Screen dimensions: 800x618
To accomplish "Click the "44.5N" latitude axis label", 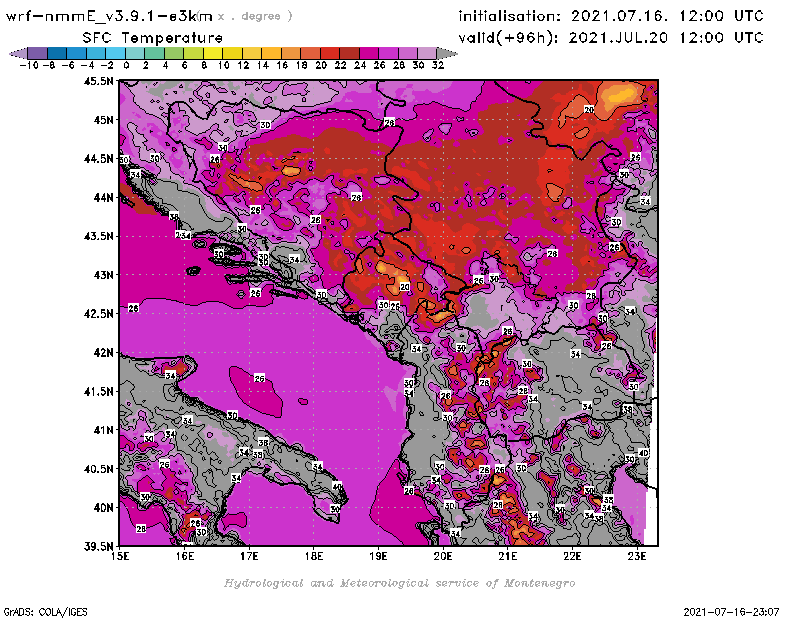I will click(x=99, y=159).
